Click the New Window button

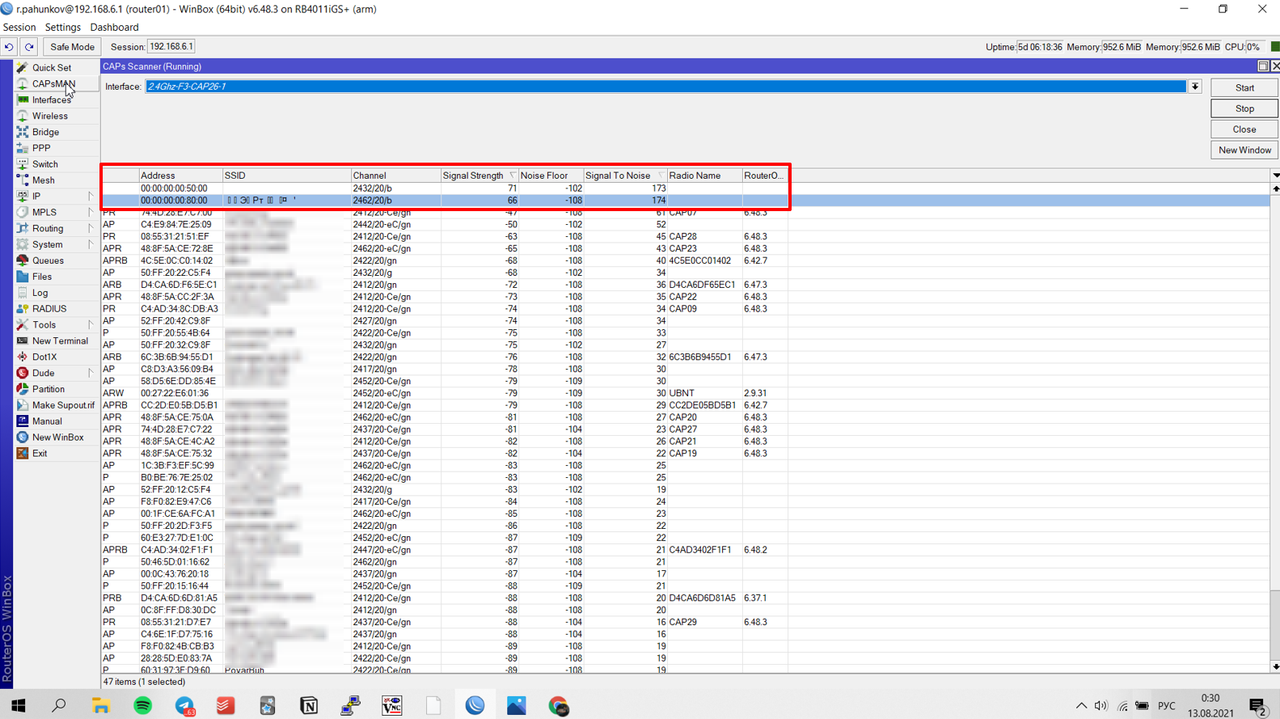1244,151
